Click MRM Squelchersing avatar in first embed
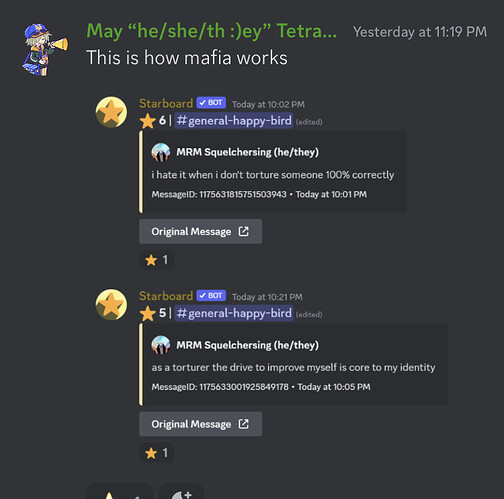Viewport: 504px width, 499px height. tap(161, 152)
